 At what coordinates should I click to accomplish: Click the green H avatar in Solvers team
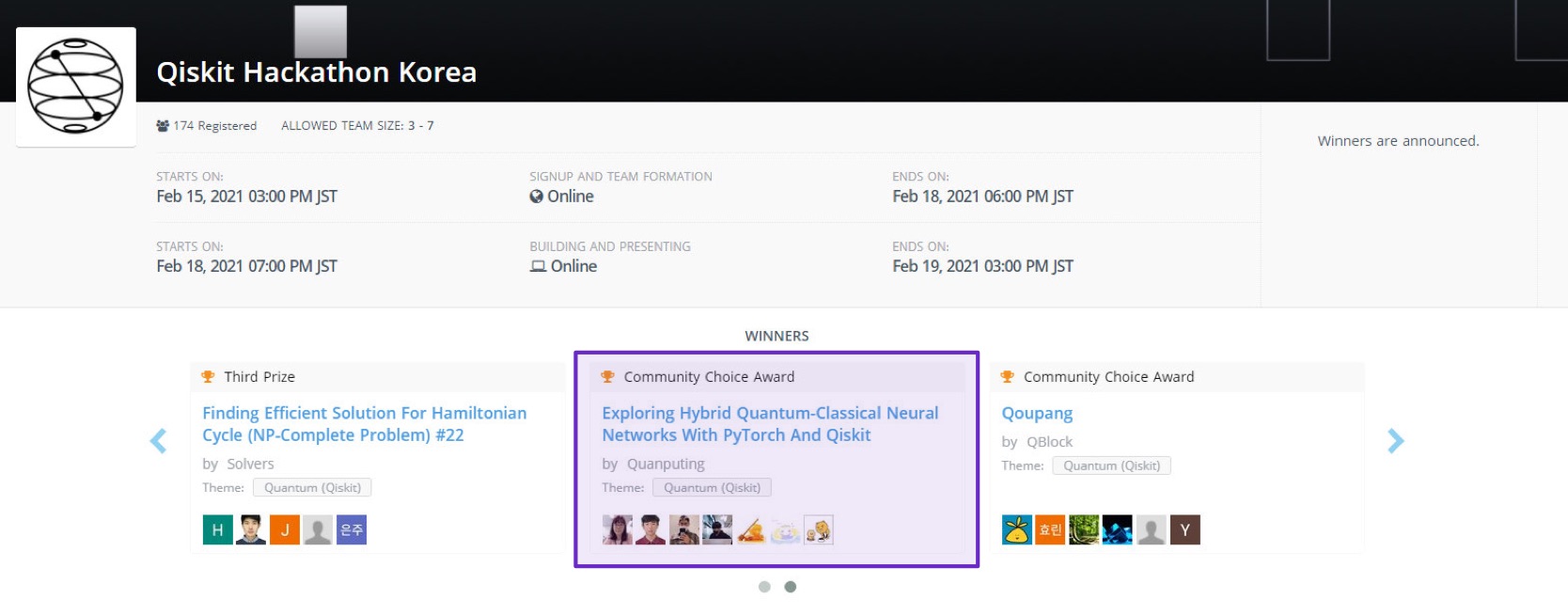217,530
